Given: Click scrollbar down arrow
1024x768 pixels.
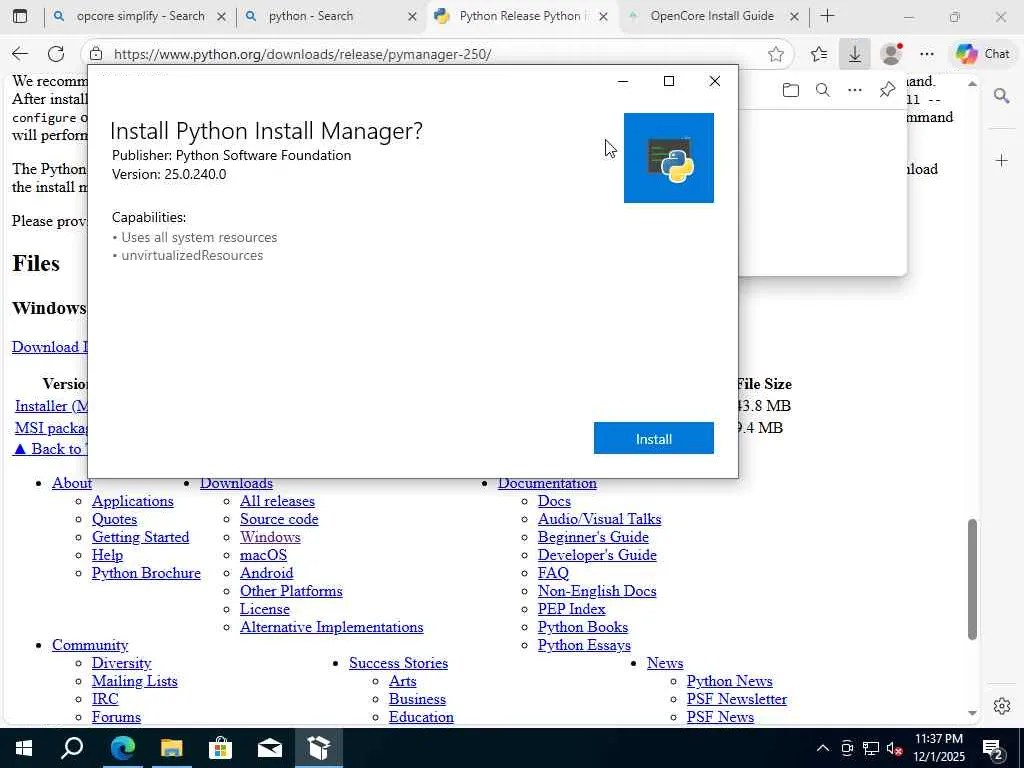Looking at the screenshot, I should coord(972,713).
